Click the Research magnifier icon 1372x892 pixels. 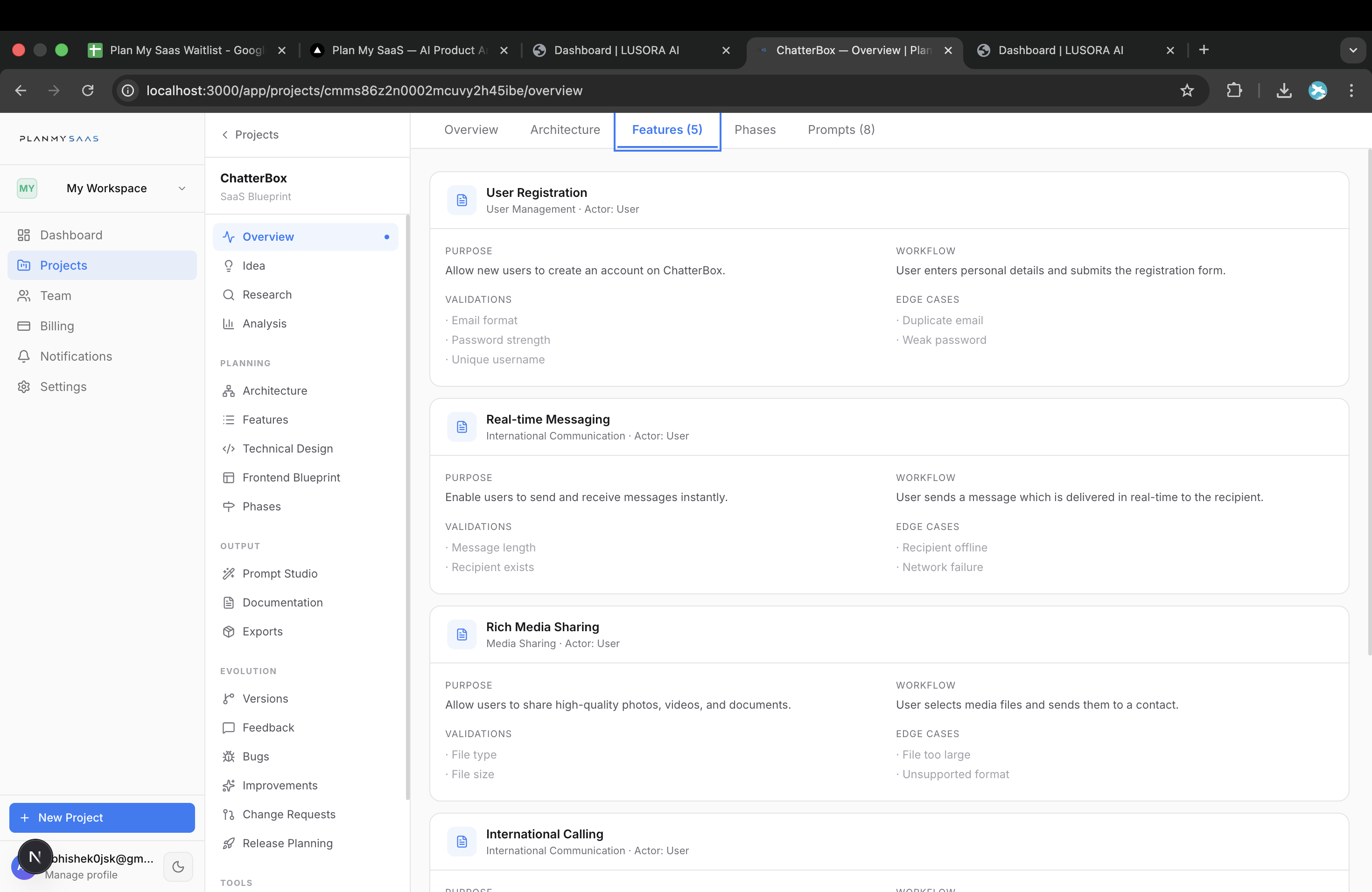(x=229, y=294)
